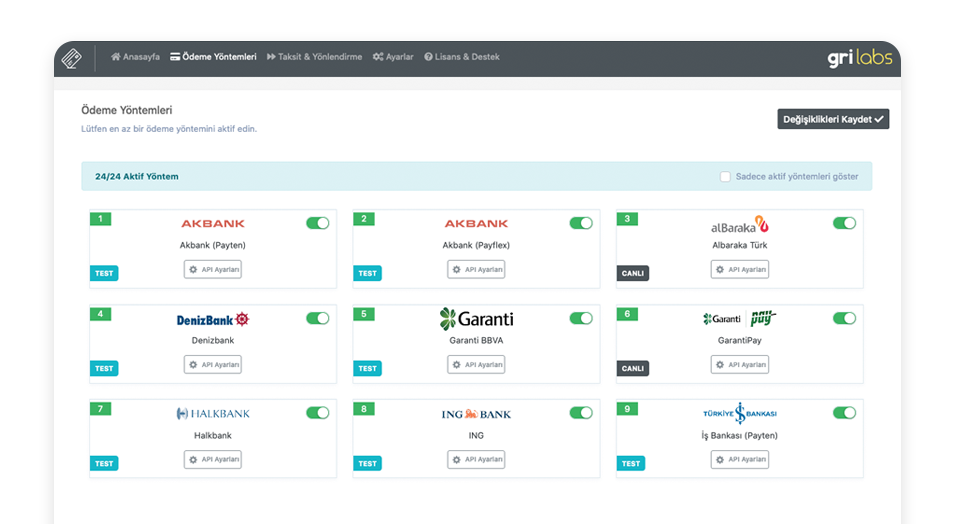Open Lisans & Destek menu item
The width and height of the screenshot is (954, 524).
pyautogui.click(x=462, y=57)
